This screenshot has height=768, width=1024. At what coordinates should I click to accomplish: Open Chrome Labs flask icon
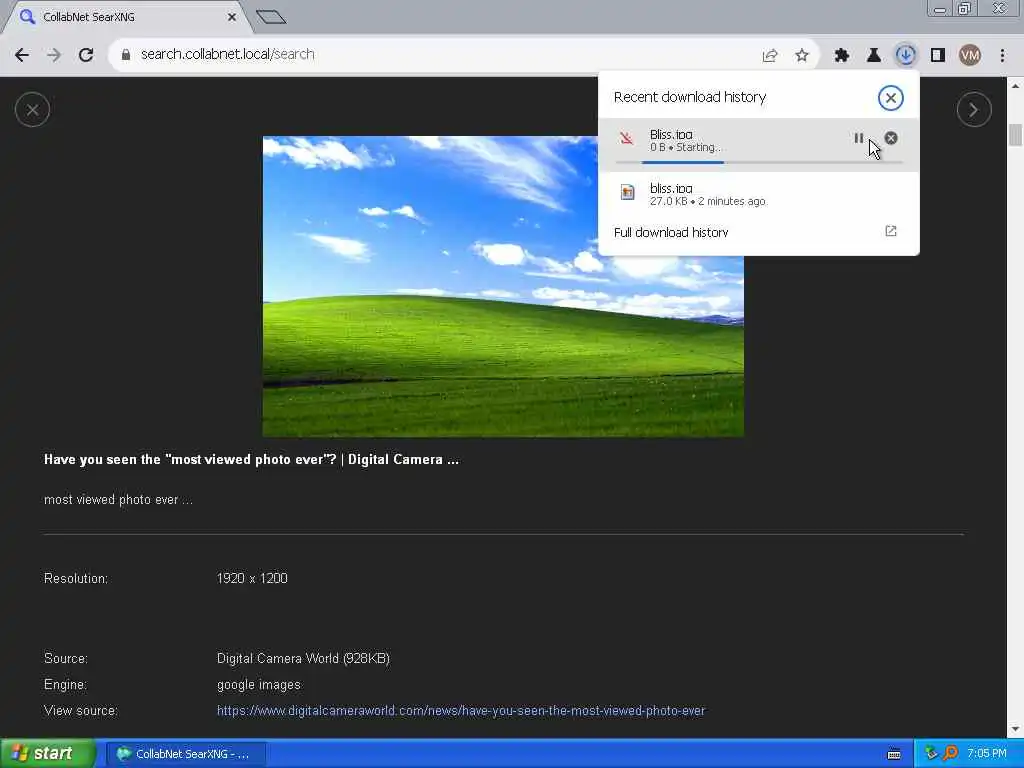(x=874, y=56)
